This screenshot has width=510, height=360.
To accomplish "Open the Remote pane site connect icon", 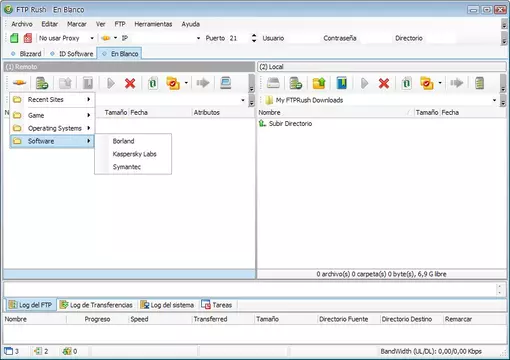I will click(x=19, y=83).
